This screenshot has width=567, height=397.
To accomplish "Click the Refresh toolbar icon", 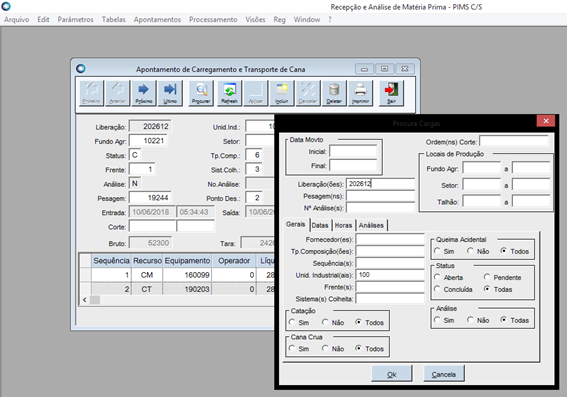I will pos(229,93).
